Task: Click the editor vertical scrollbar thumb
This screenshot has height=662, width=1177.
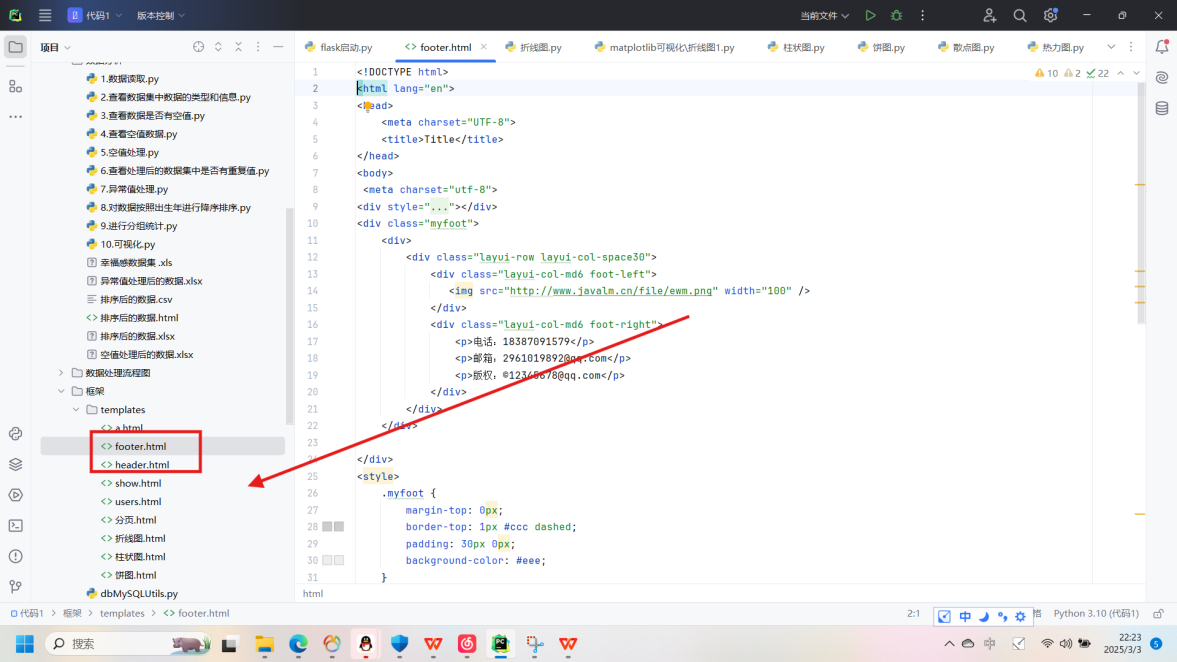Action: coord(1141,203)
